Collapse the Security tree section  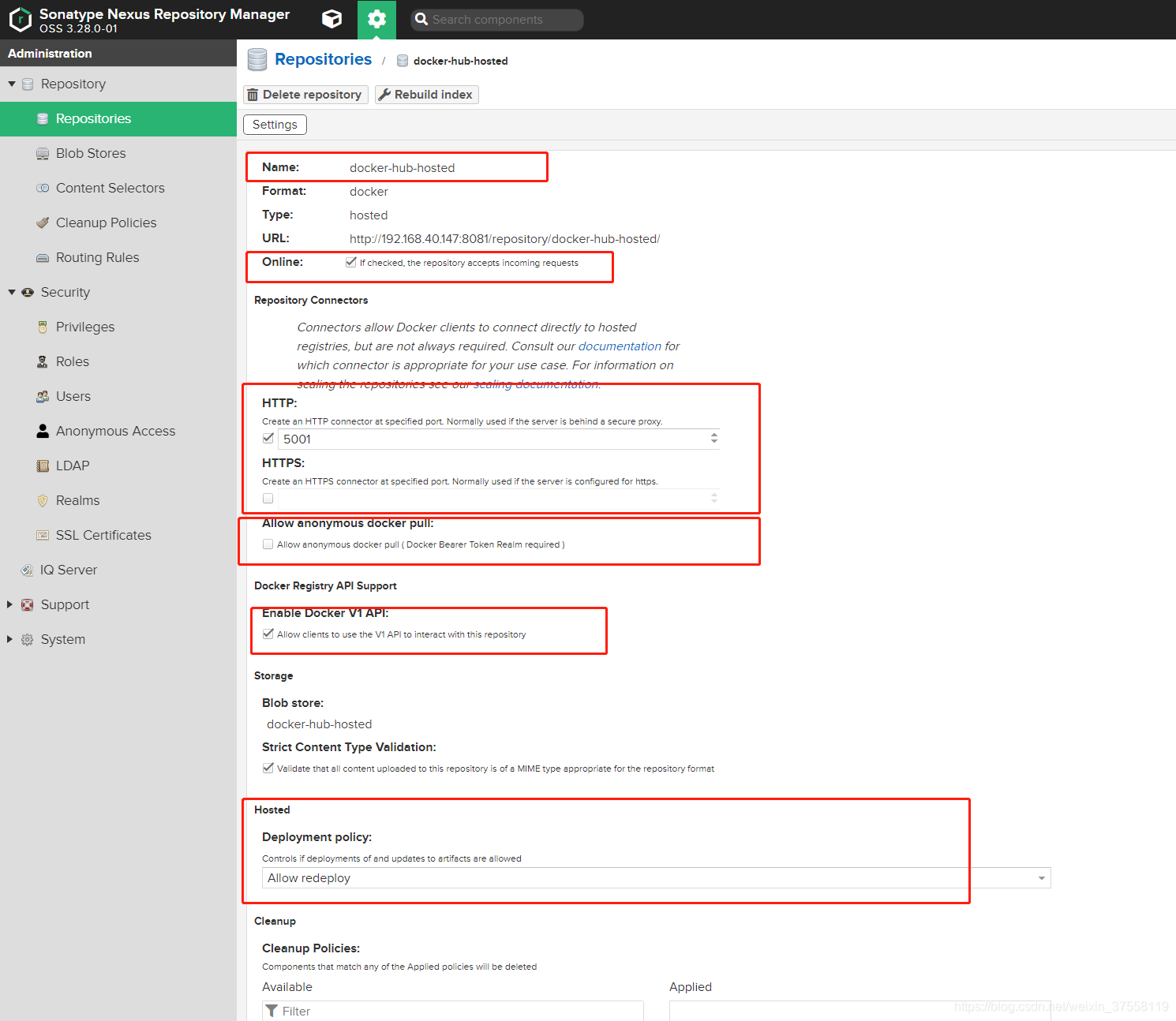[x=12, y=292]
